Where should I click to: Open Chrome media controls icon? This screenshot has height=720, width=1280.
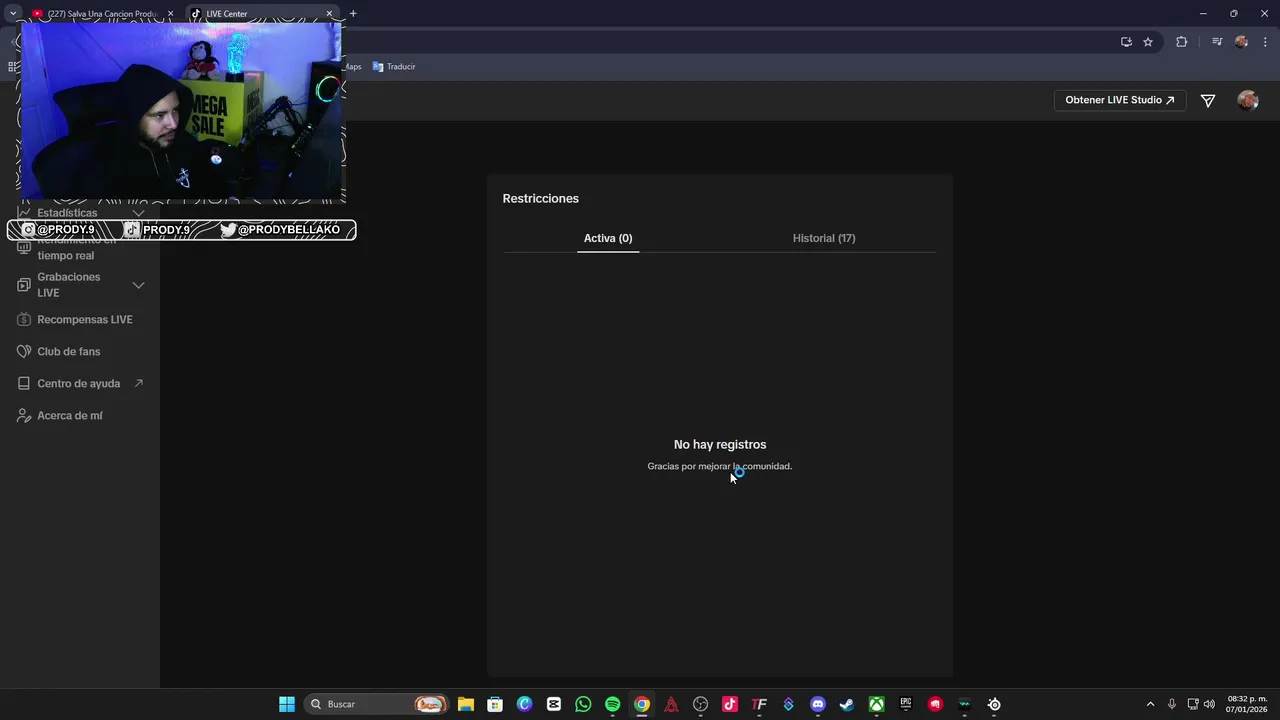coord(1217,42)
